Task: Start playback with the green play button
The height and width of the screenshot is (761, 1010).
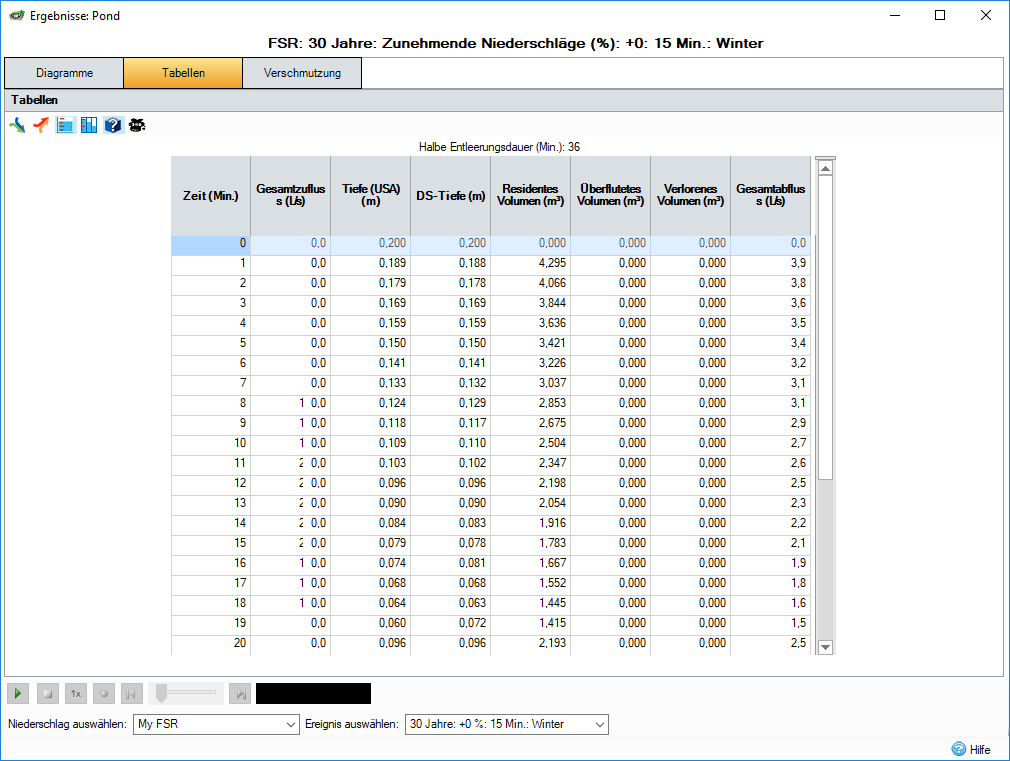Action: pyautogui.click(x=18, y=693)
